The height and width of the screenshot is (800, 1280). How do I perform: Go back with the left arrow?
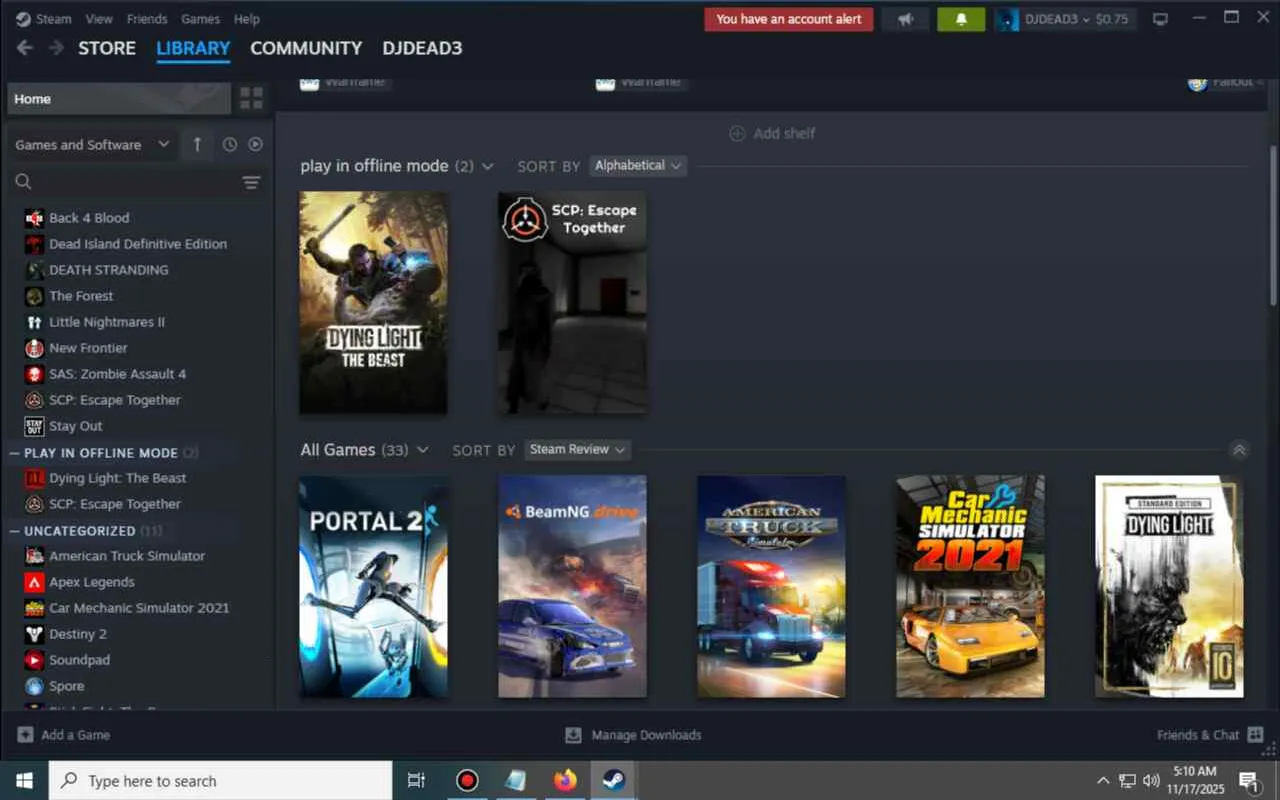25,48
